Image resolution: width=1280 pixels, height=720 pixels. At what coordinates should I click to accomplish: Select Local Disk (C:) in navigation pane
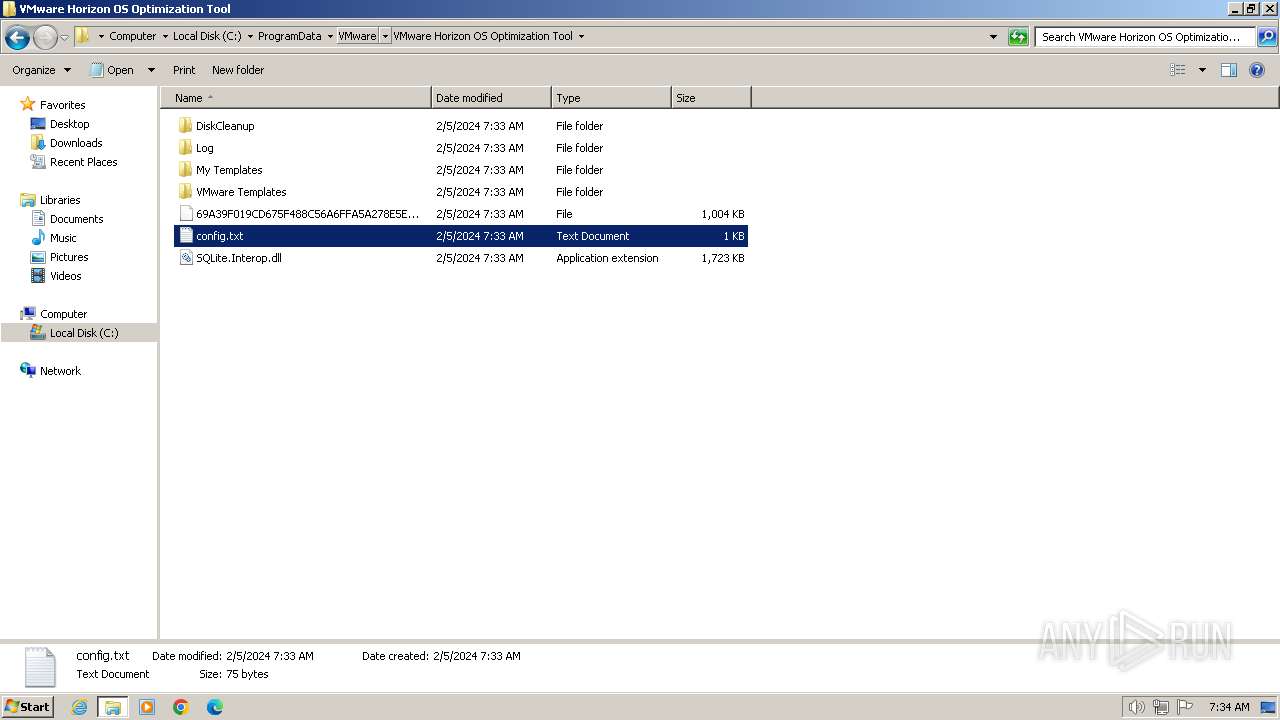[84, 333]
